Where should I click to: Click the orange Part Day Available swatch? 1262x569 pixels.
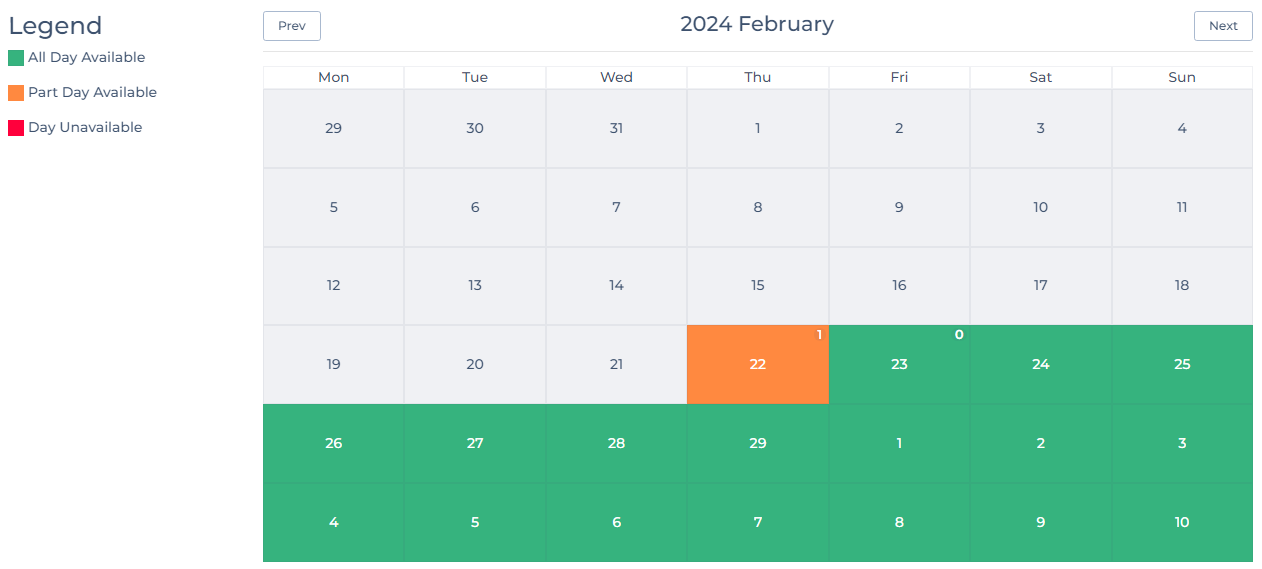coord(16,93)
